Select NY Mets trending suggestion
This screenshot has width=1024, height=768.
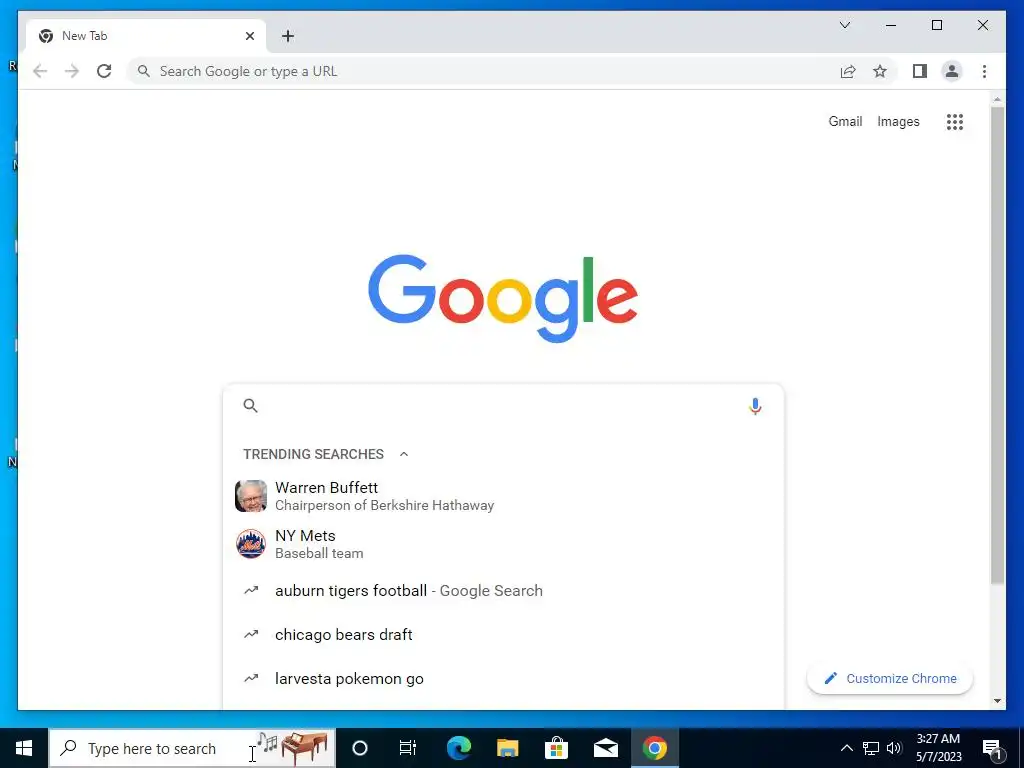pyautogui.click(x=503, y=544)
